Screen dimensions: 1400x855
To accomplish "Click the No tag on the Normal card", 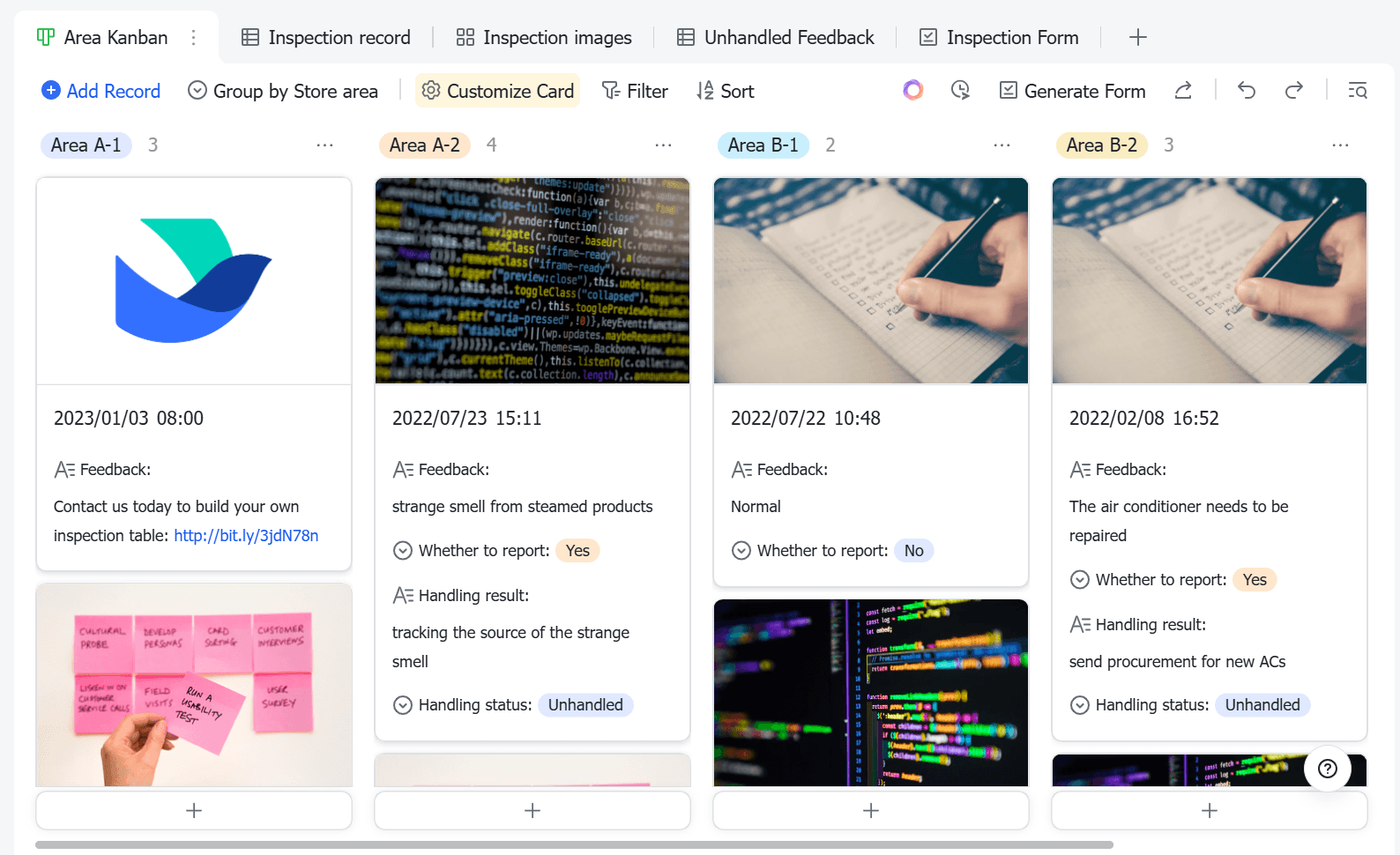I will 914,550.
